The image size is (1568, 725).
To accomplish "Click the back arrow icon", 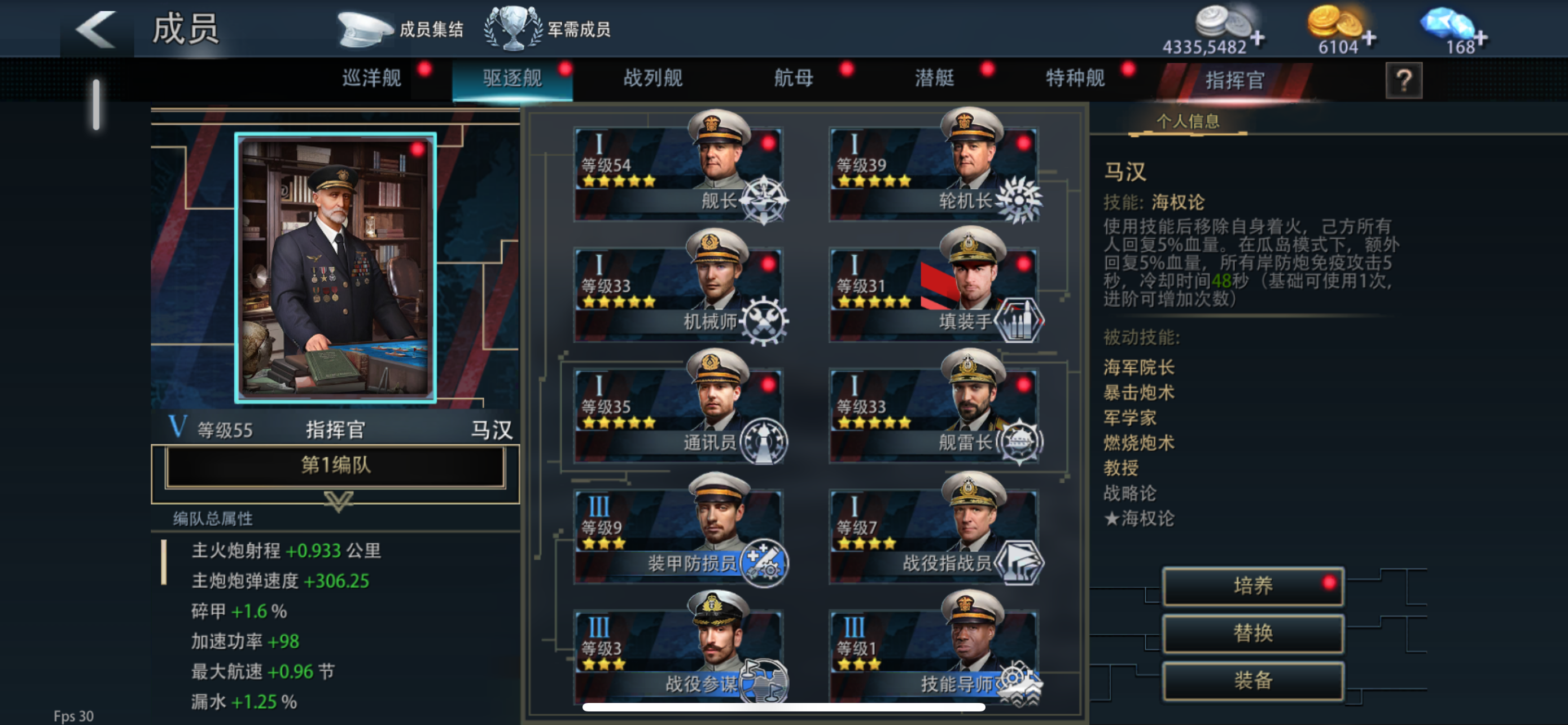I will pos(95,29).
